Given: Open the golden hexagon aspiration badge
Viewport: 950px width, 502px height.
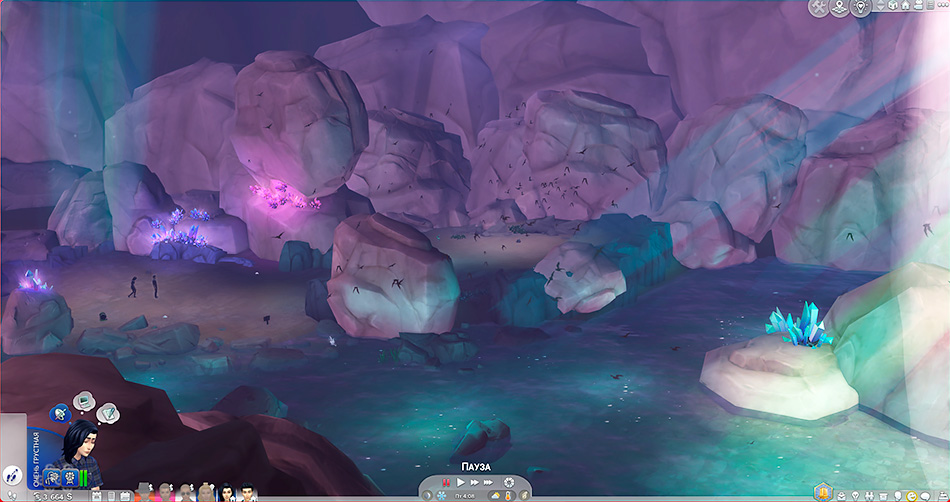Looking at the screenshot, I should pyautogui.click(x=823, y=492).
